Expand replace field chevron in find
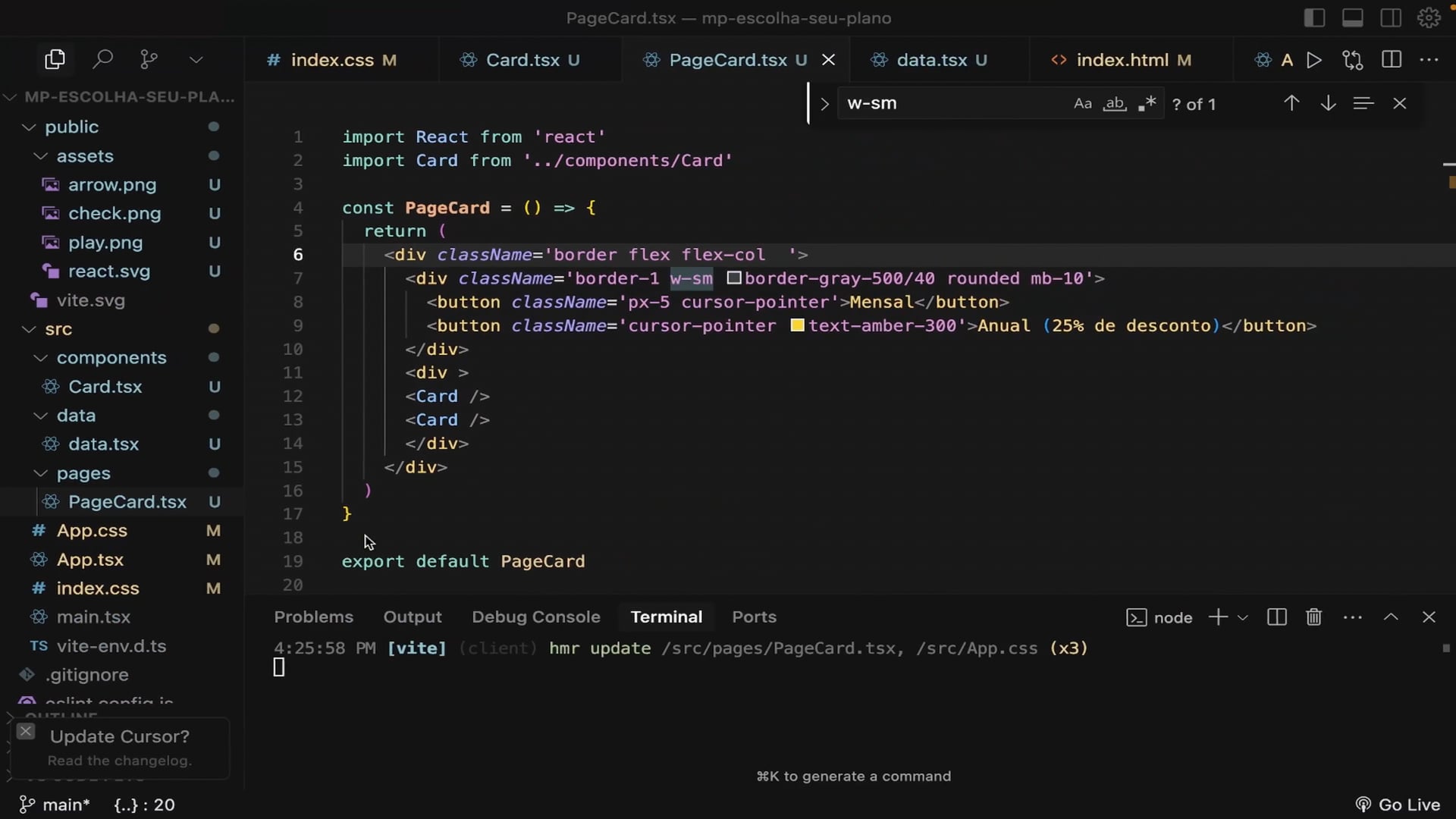The width and height of the screenshot is (1456, 819). pos(824,104)
